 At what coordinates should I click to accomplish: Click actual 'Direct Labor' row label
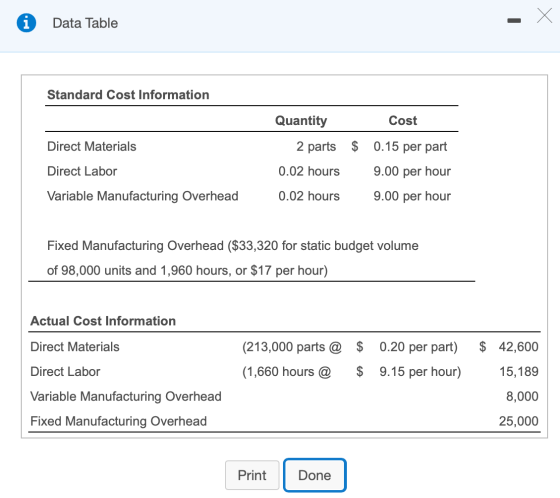coord(65,372)
